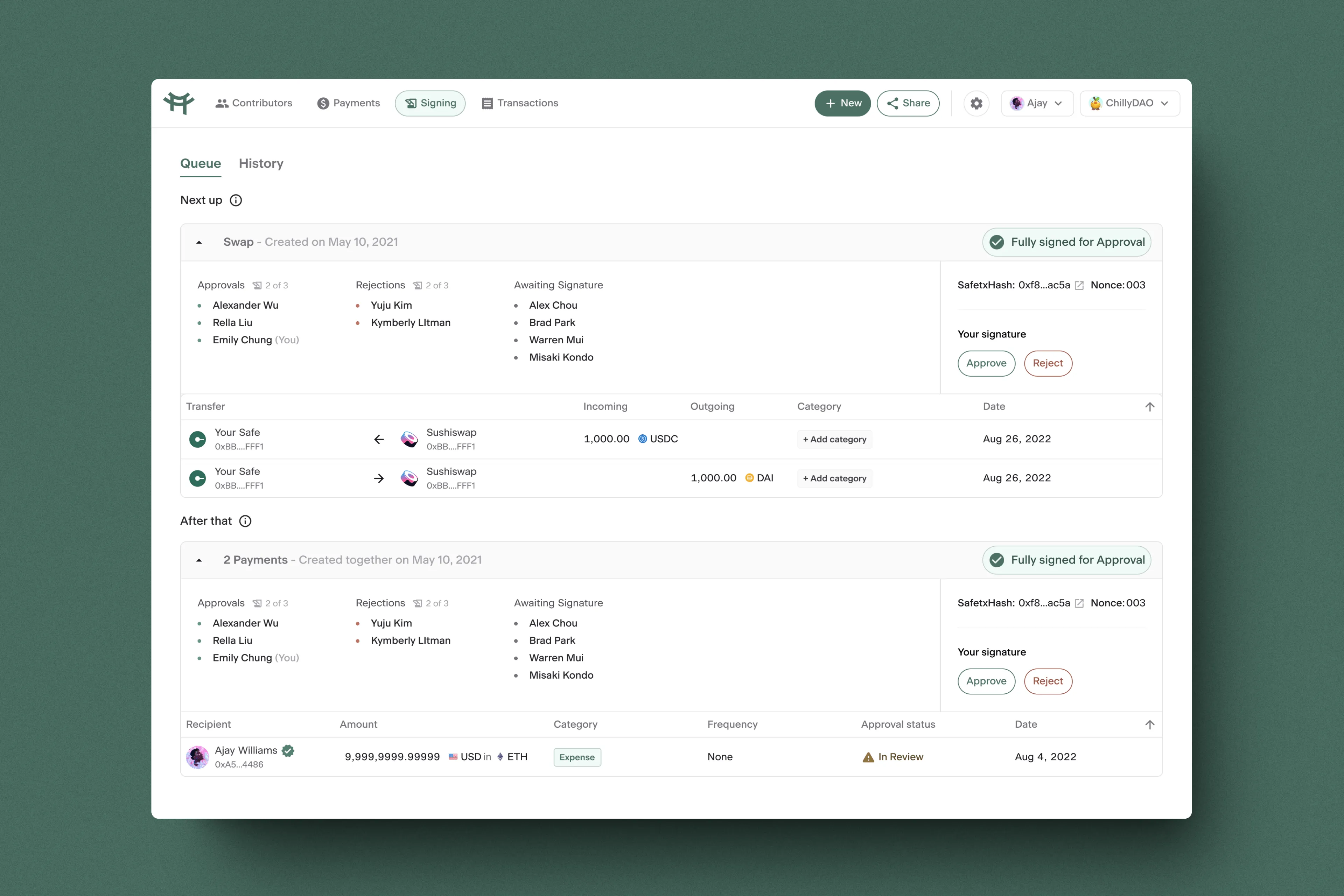Viewport: 1344px width, 896px height.
Task: Sort payments table with up arrow icon
Action: point(1150,724)
